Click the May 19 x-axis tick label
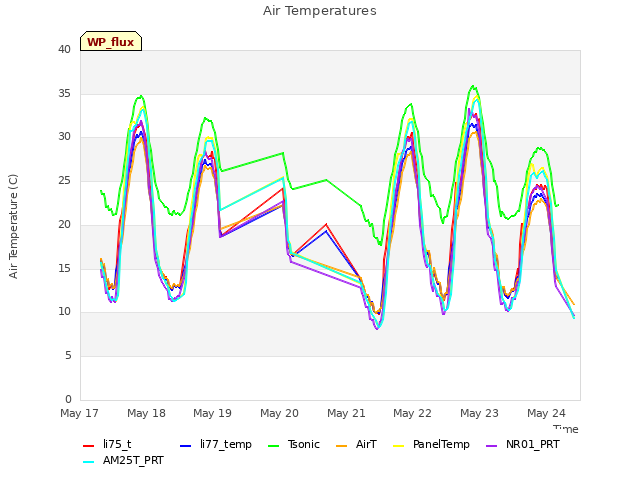 click(212, 413)
